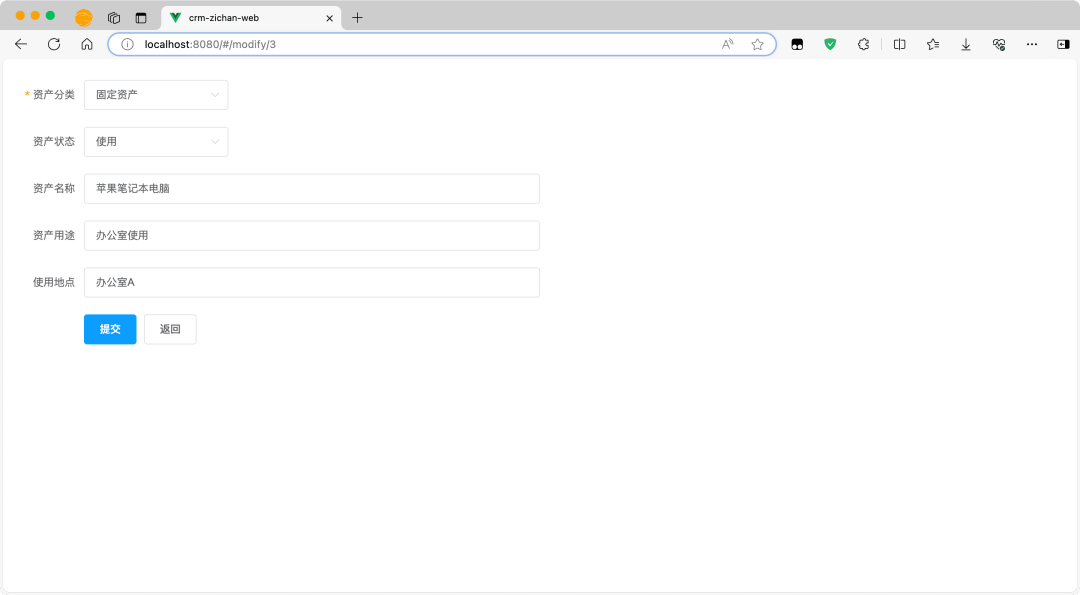Click the macOS green maximize window button

pos(50,16)
